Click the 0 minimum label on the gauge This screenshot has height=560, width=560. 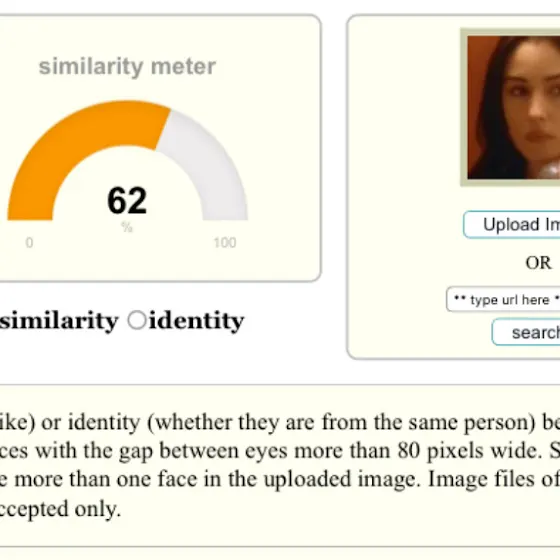point(29,243)
